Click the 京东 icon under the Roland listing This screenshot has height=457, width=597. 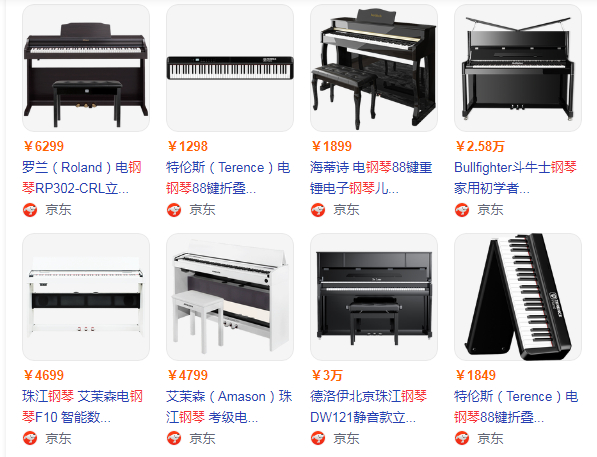(x=30, y=210)
